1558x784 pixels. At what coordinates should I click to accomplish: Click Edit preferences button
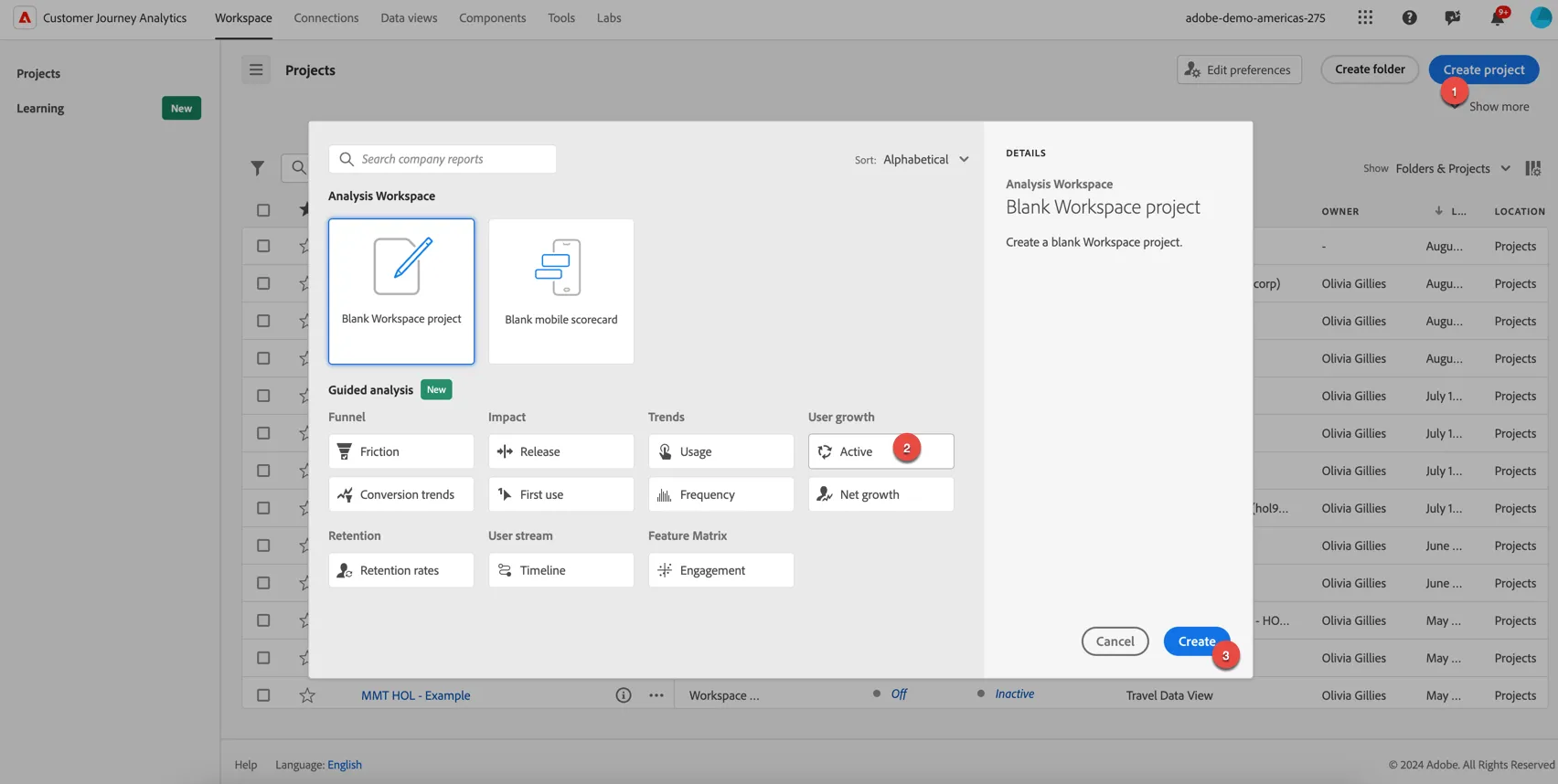pyautogui.click(x=1239, y=69)
